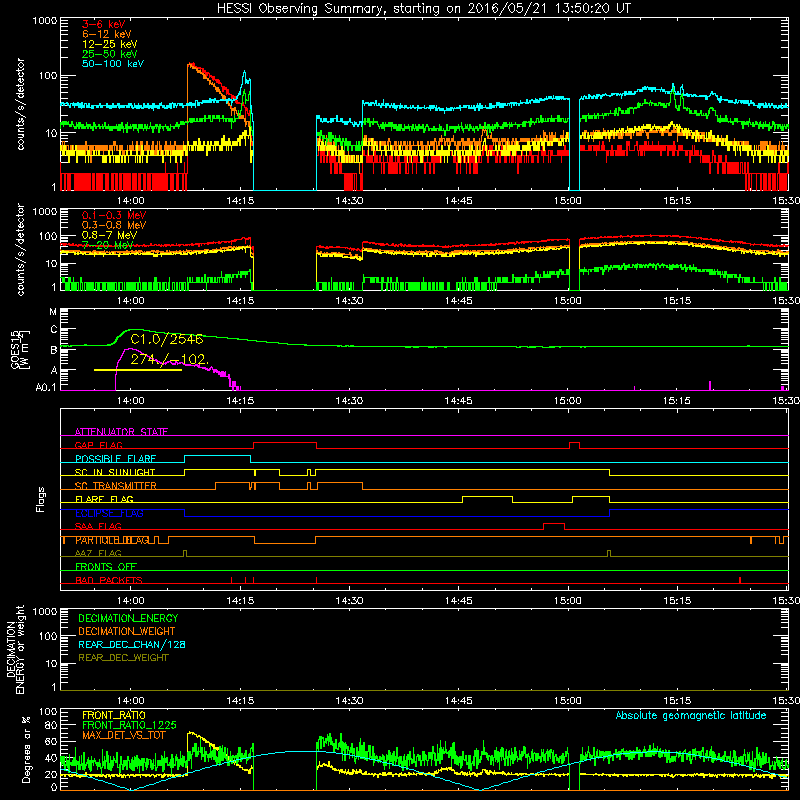Image resolution: width=800 pixels, height=800 pixels.
Task: Click the GAP_FLAG label
Action: tap(98, 445)
